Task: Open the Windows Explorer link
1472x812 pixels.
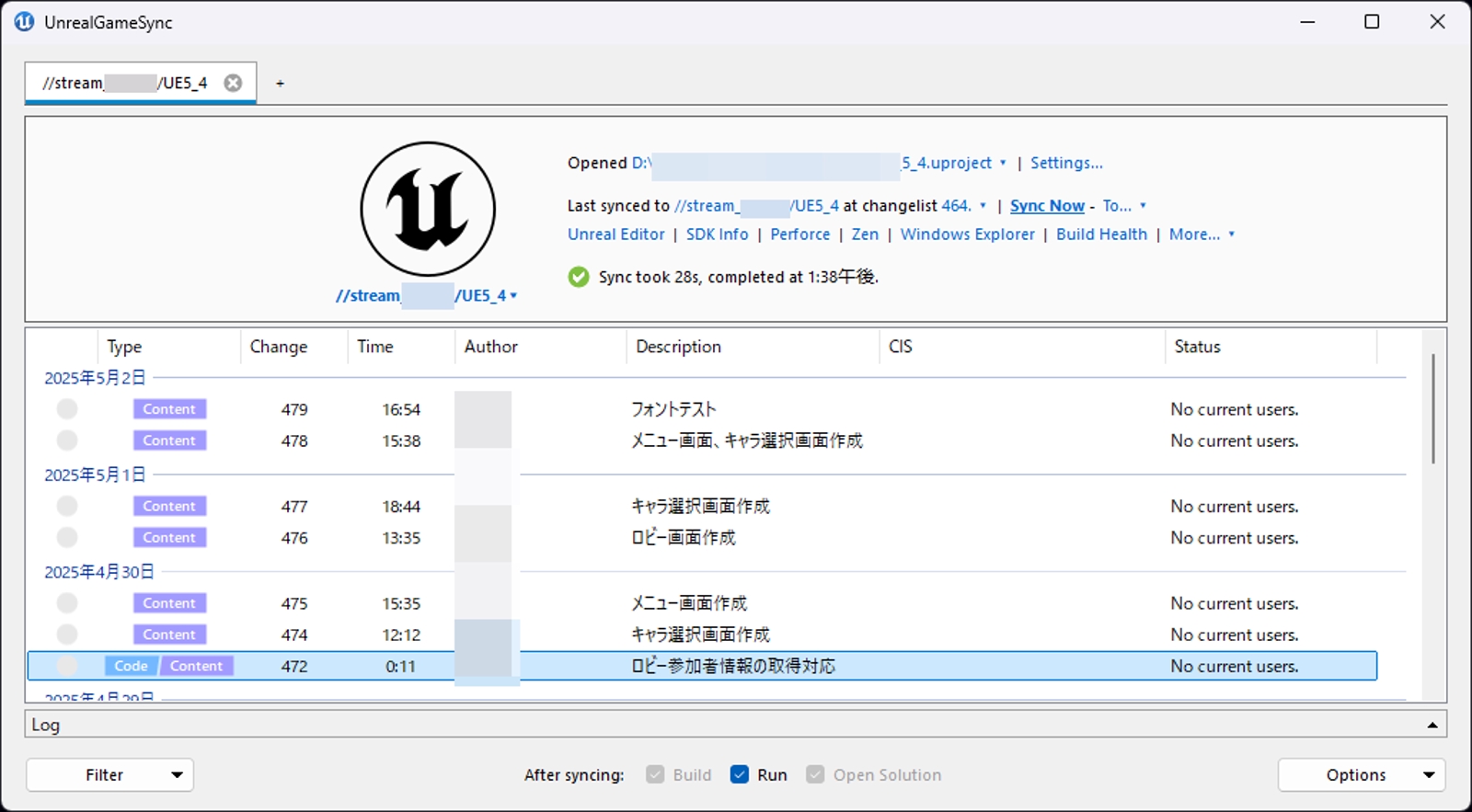Action: tap(968, 234)
